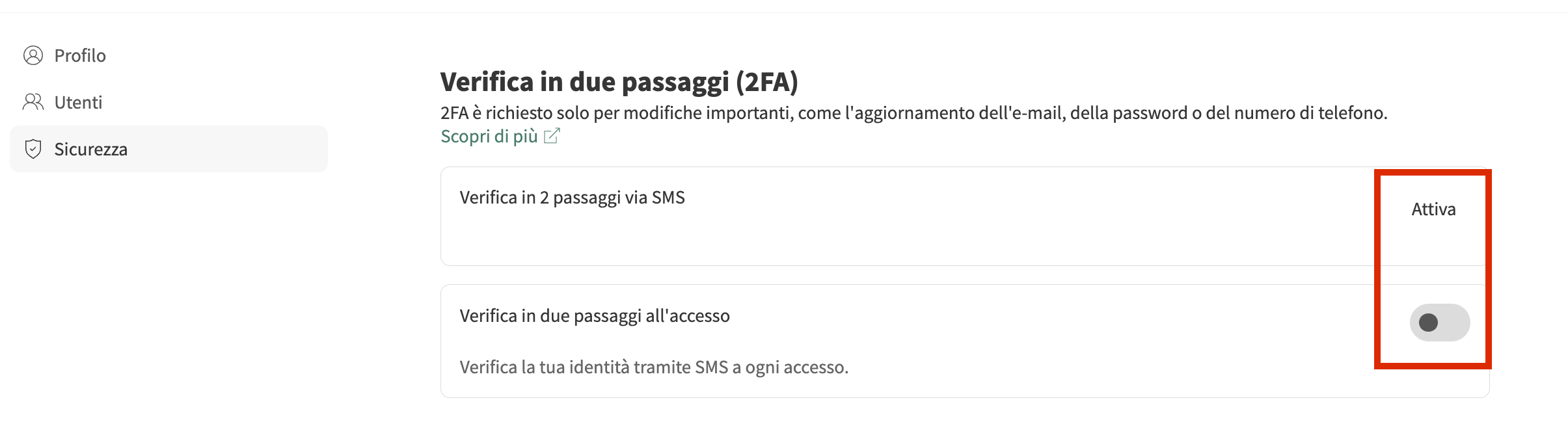The height and width of the screenshot is (437, 1568).
Task: Click the 'Verifica la tua identità tramite SMS' description
Action: point(654,367)
